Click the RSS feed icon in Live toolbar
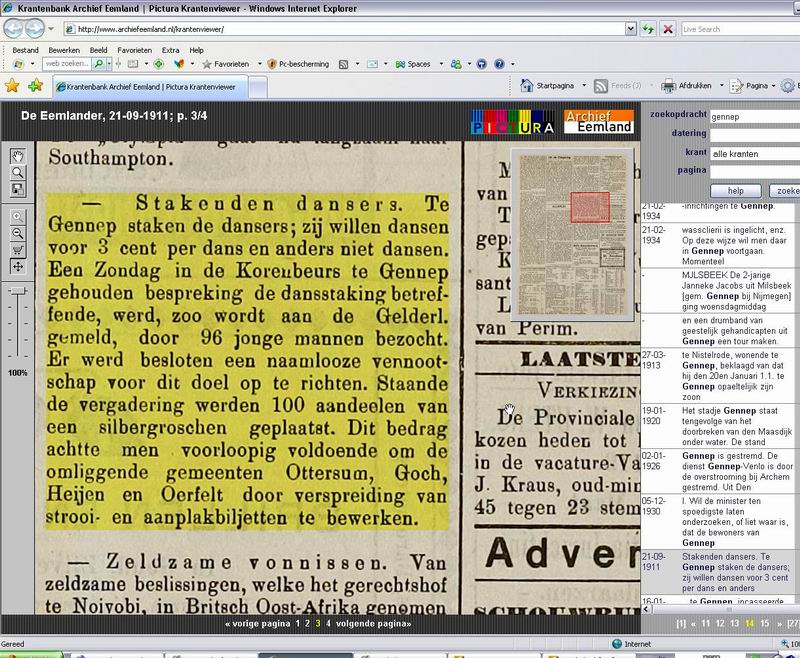 point(343,64)
